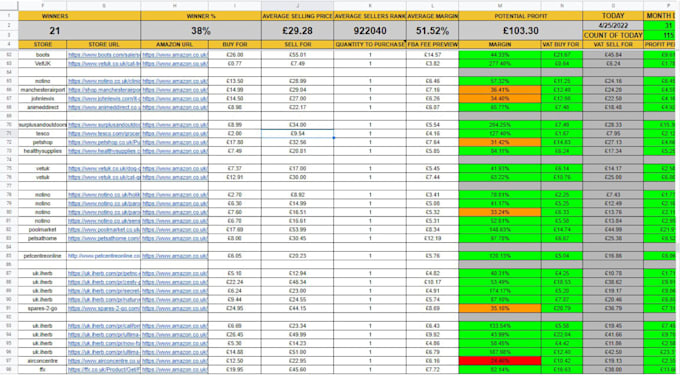
Task: Open the Amazon URL in boots row
Action: (175, 55)
